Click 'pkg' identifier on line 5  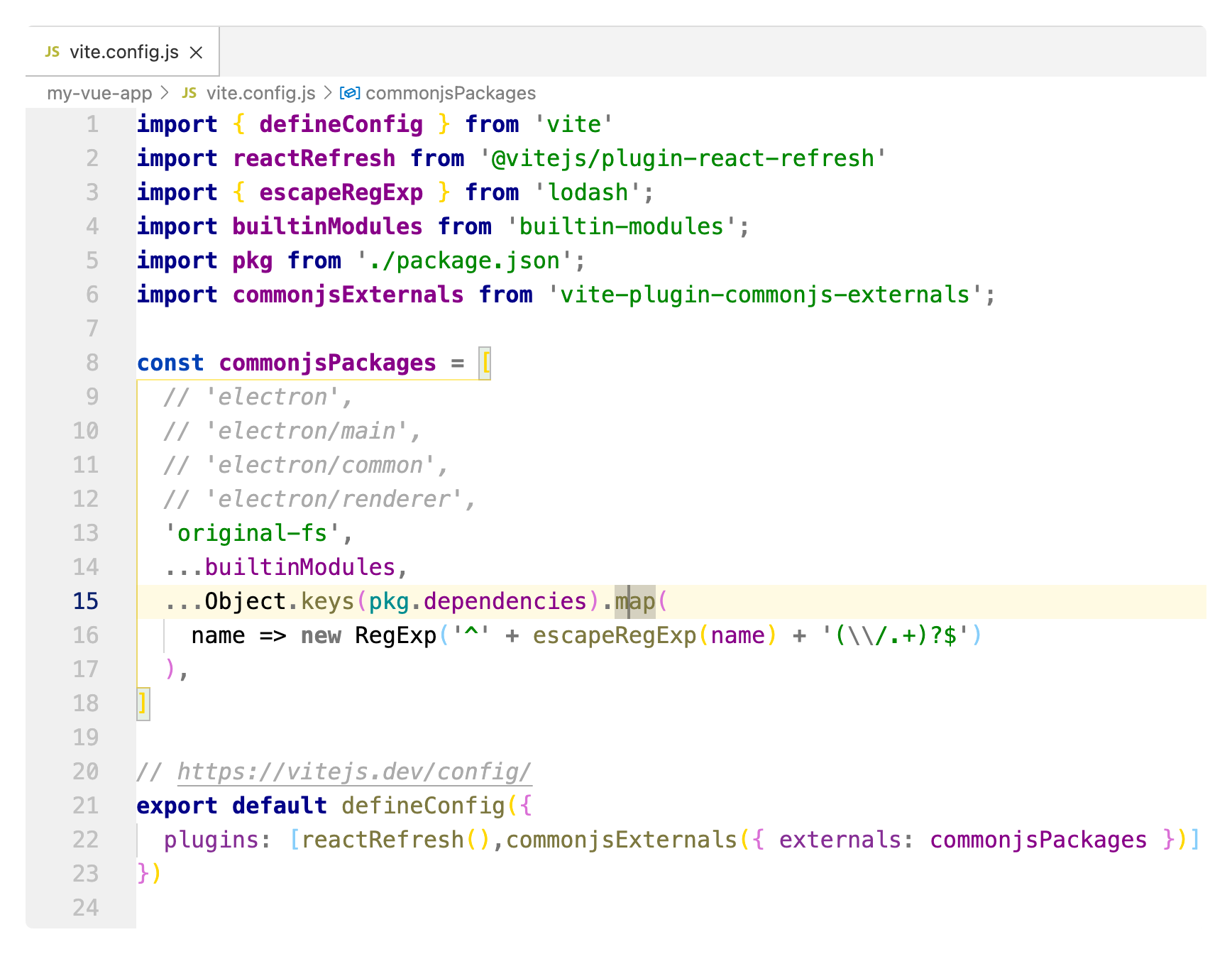click(253, 261)
